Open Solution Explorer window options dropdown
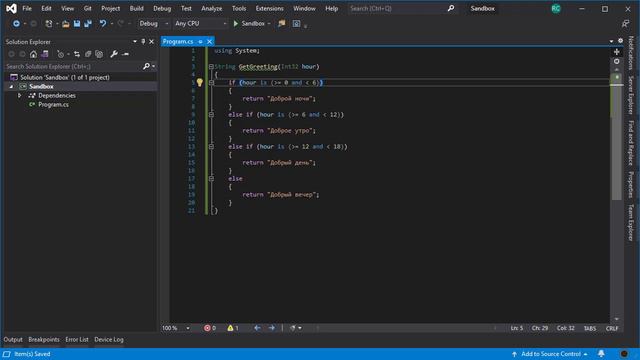This screenshot has height=360, width=640. pyautogui.click(x=135, y=42)
